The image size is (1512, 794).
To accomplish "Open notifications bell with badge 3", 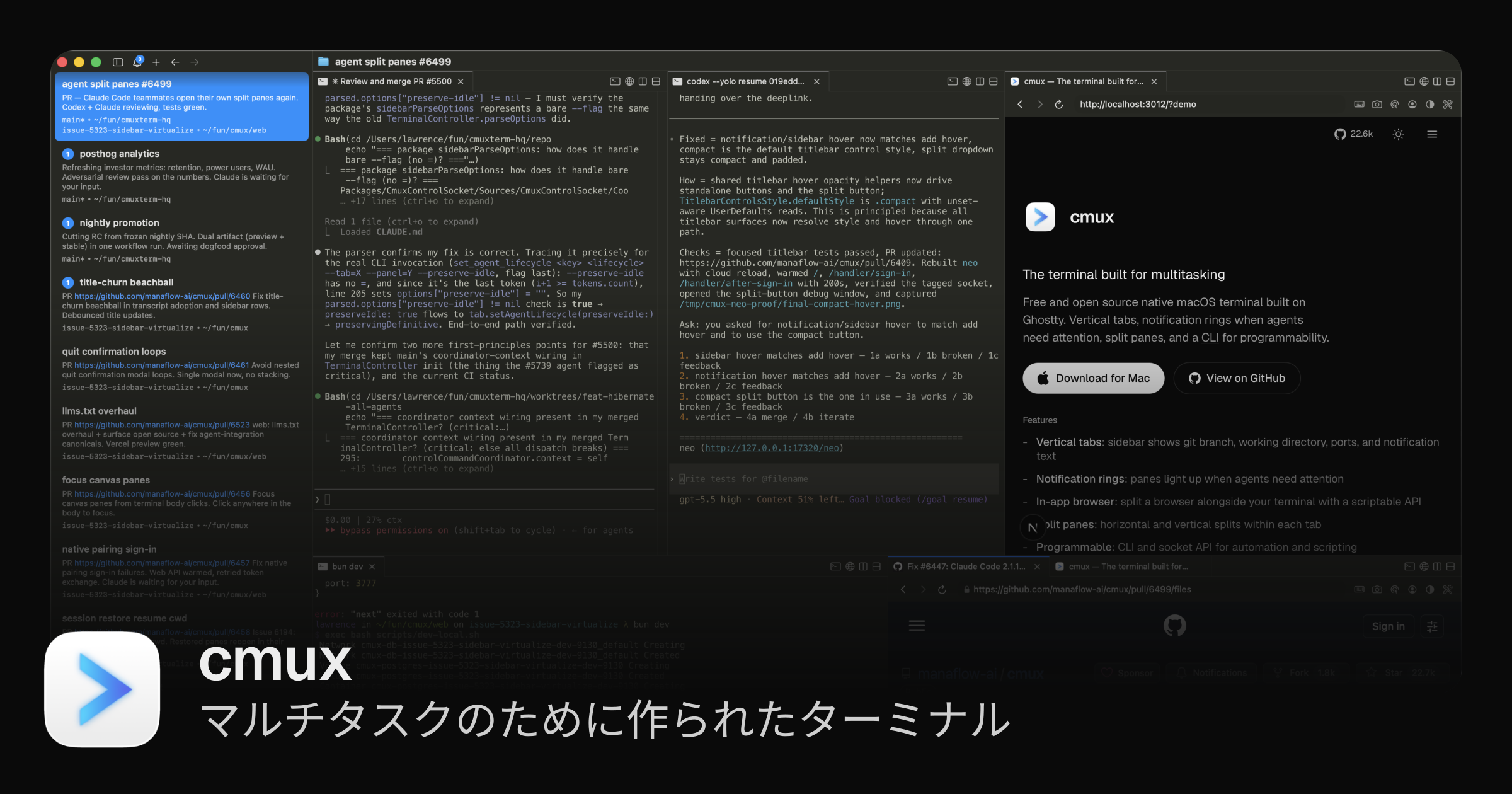I will (x=137, y=62).
